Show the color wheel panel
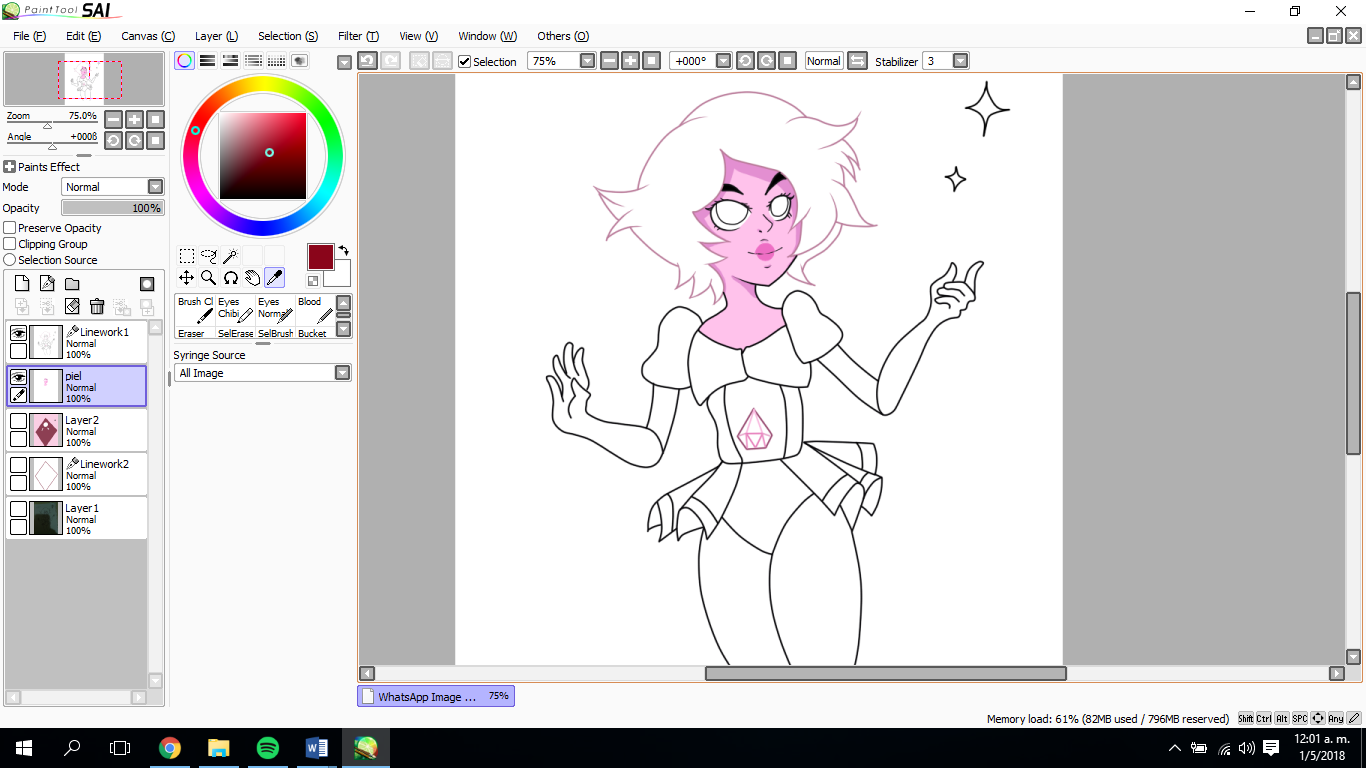1366x768 pixels. [x=185, y=60]
